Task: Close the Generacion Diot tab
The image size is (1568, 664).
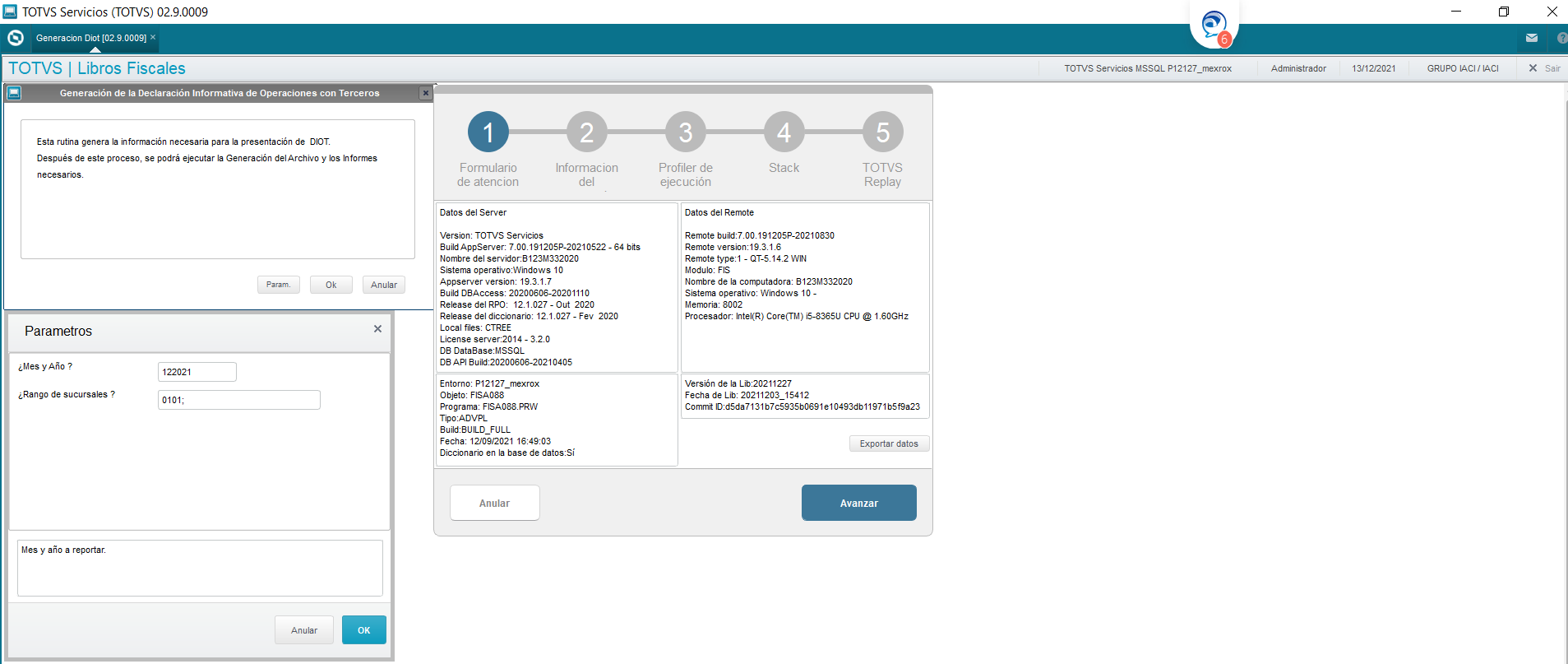Action: 153,37
